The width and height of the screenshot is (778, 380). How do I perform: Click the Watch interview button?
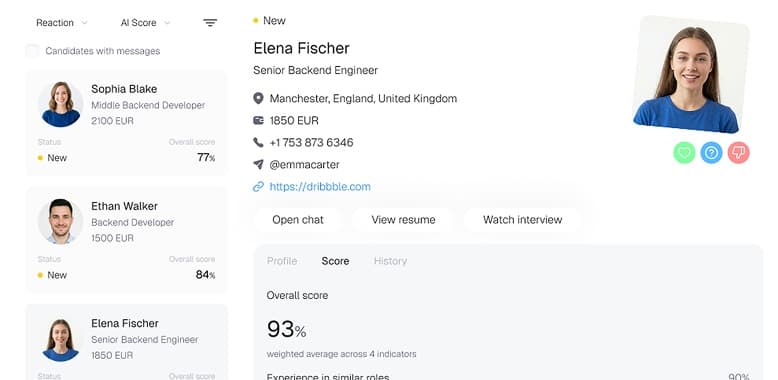pyautogui.click(x=522, y=220)
